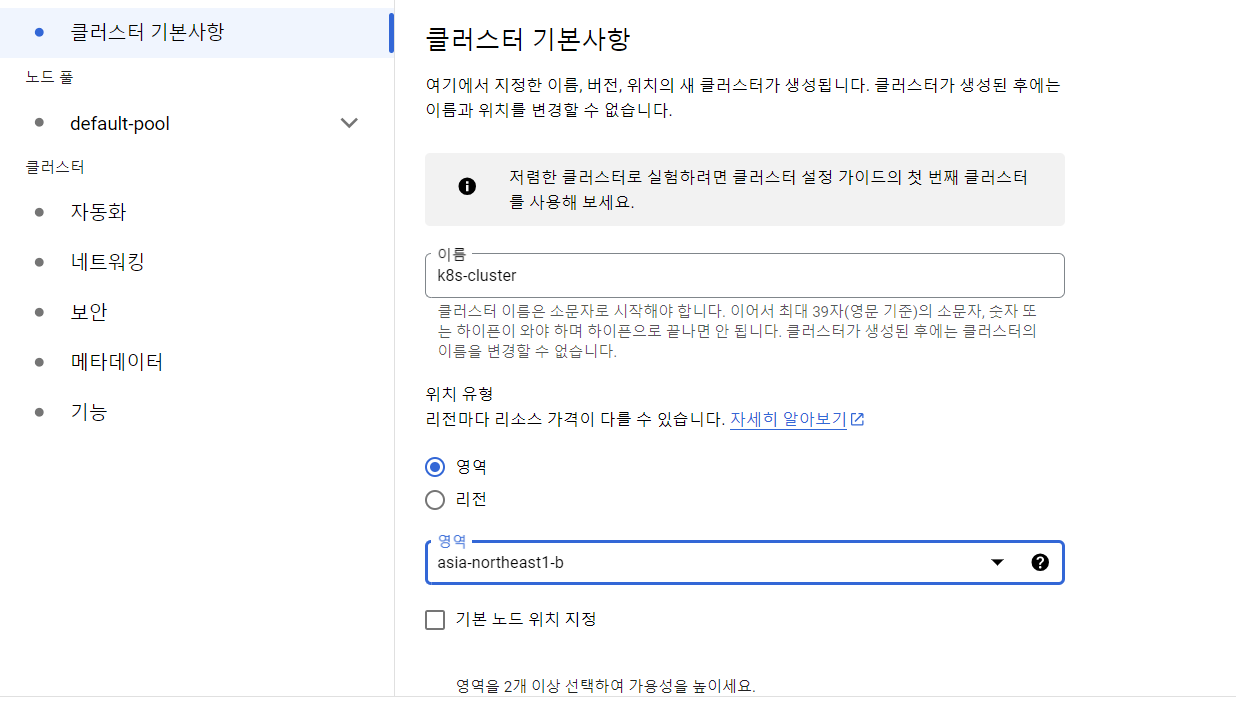Screen dimensions: 1236x701
Task: Click the bullet icon next to 네트워킹
Action: point(39,262)
